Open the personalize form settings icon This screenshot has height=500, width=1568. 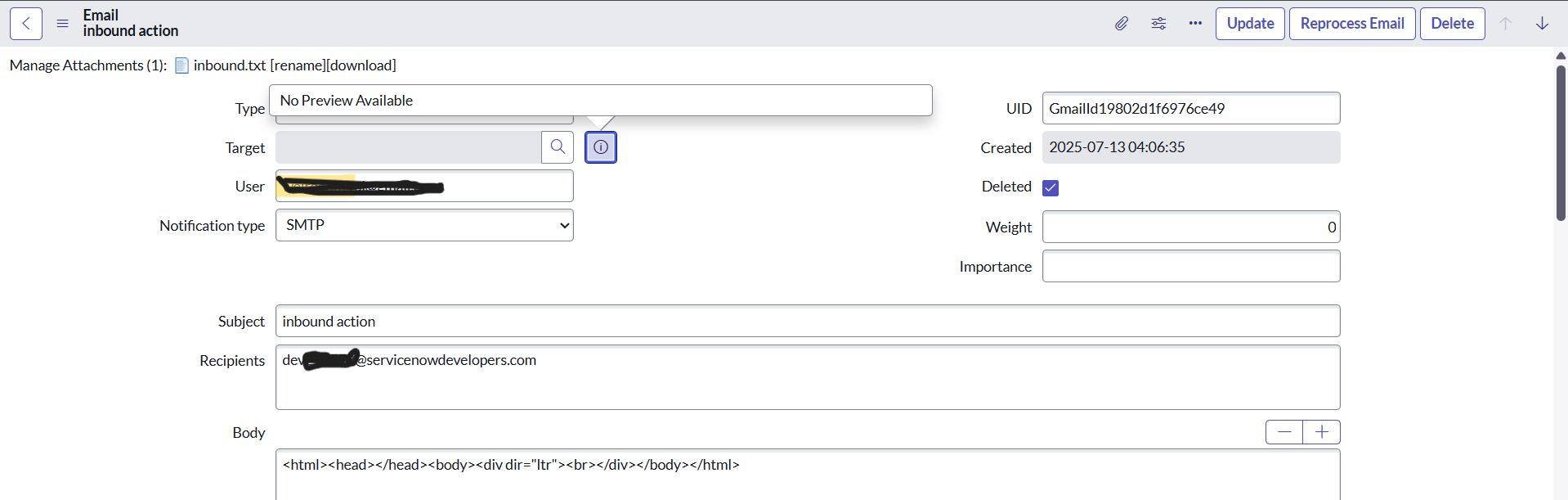(1158, 24)
